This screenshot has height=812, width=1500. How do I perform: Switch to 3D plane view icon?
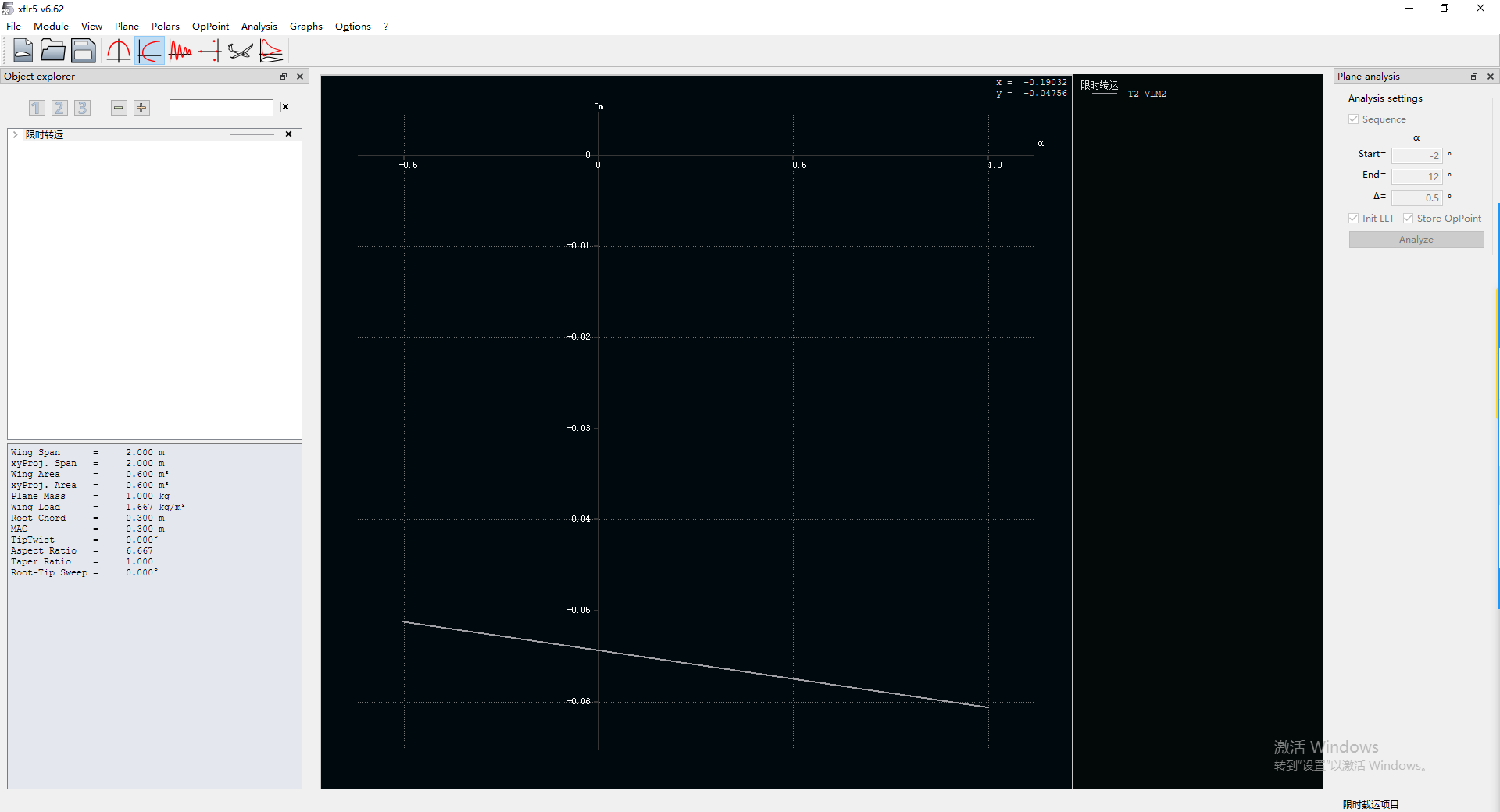[241, 51]
